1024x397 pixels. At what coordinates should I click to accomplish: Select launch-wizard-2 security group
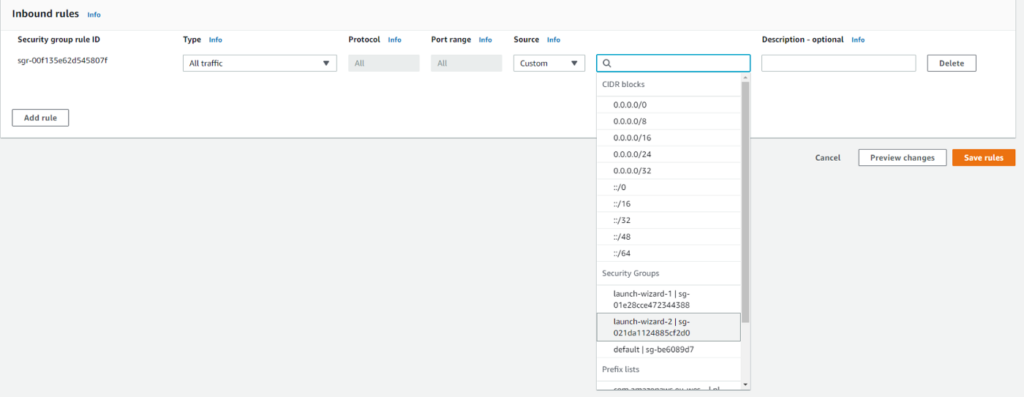point(669,326)
